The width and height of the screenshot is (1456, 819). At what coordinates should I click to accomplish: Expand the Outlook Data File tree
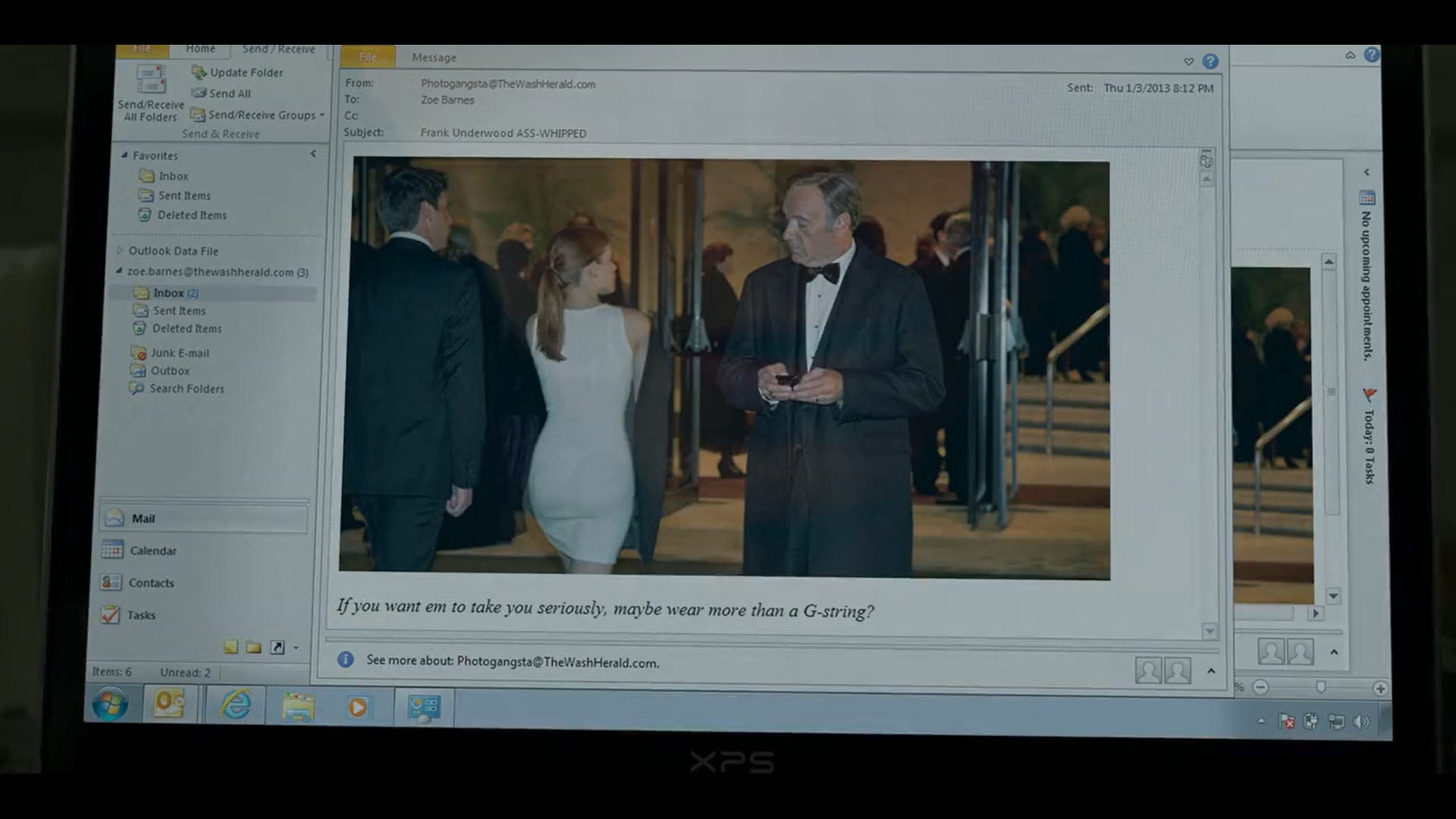coord(120,250)
